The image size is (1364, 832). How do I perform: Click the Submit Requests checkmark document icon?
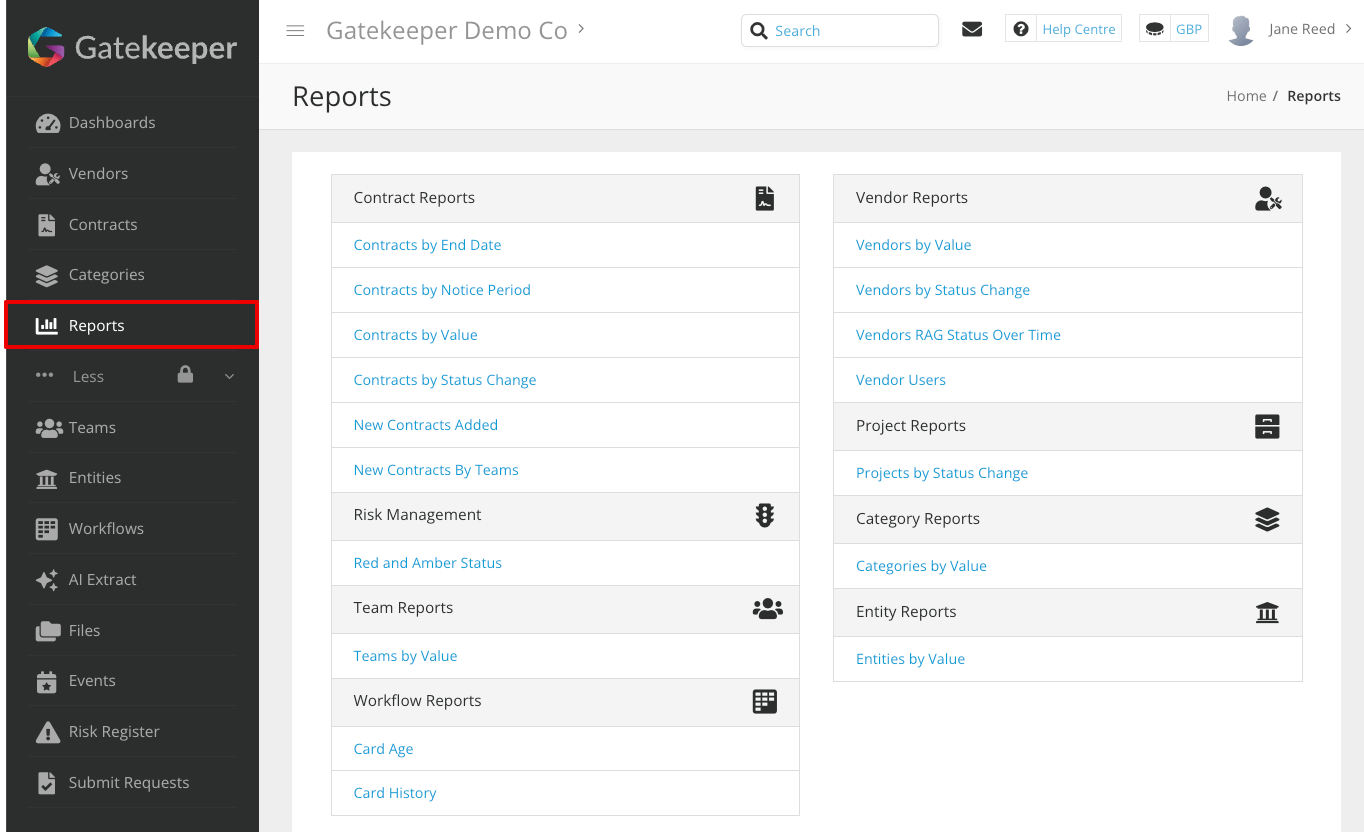(47, 783)
